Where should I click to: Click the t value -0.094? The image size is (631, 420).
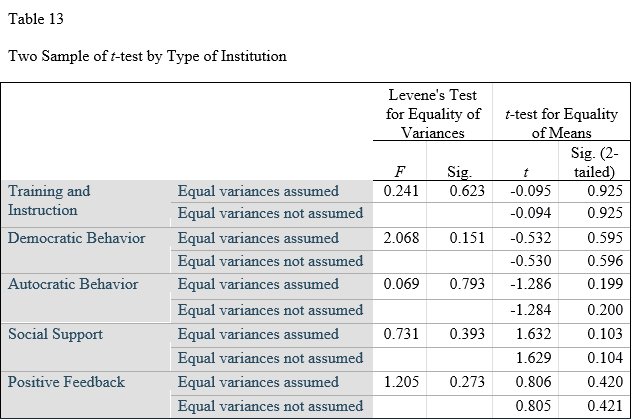[x=530, y=213]
